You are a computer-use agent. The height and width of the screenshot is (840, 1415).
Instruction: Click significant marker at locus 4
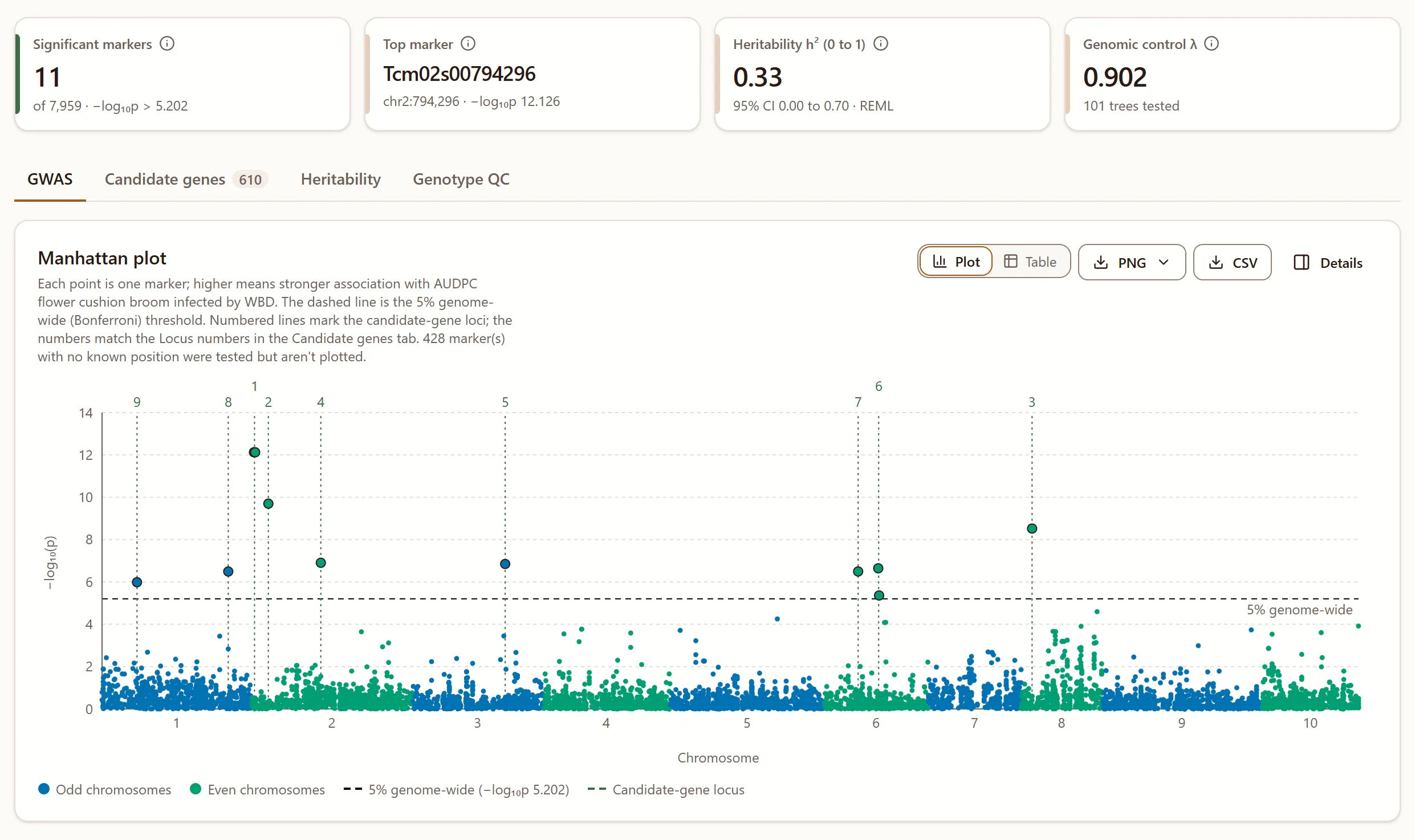321,563
